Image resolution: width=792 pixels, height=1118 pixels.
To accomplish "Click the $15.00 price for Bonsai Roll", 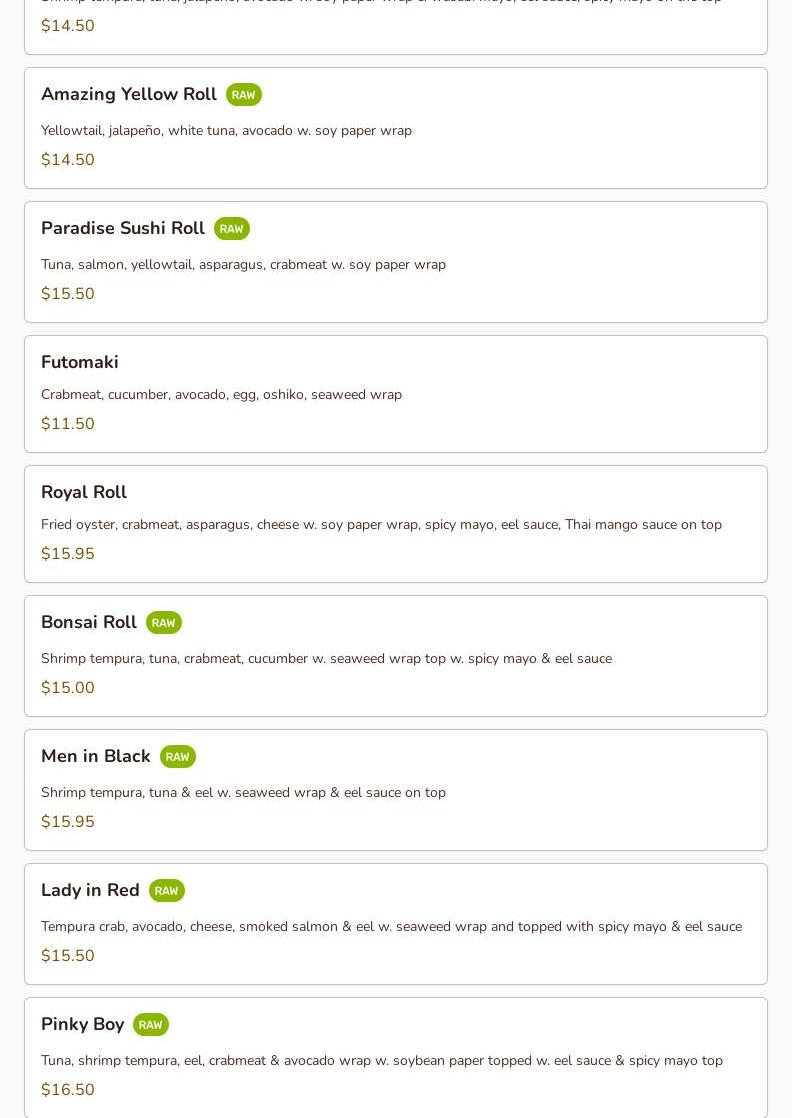I will (68, 688).
